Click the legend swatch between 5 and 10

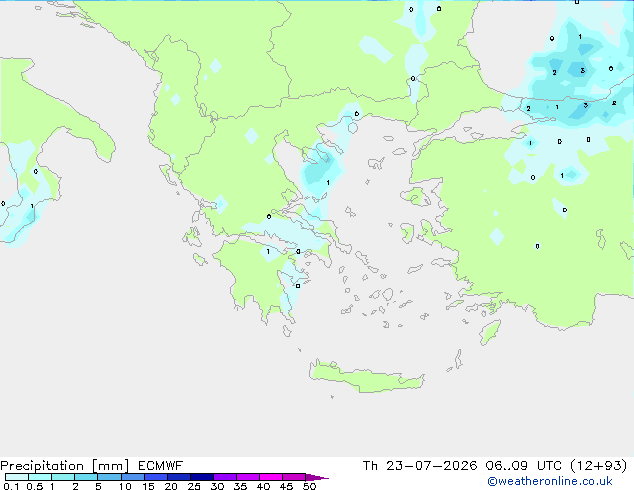click(x=109, y=477)
